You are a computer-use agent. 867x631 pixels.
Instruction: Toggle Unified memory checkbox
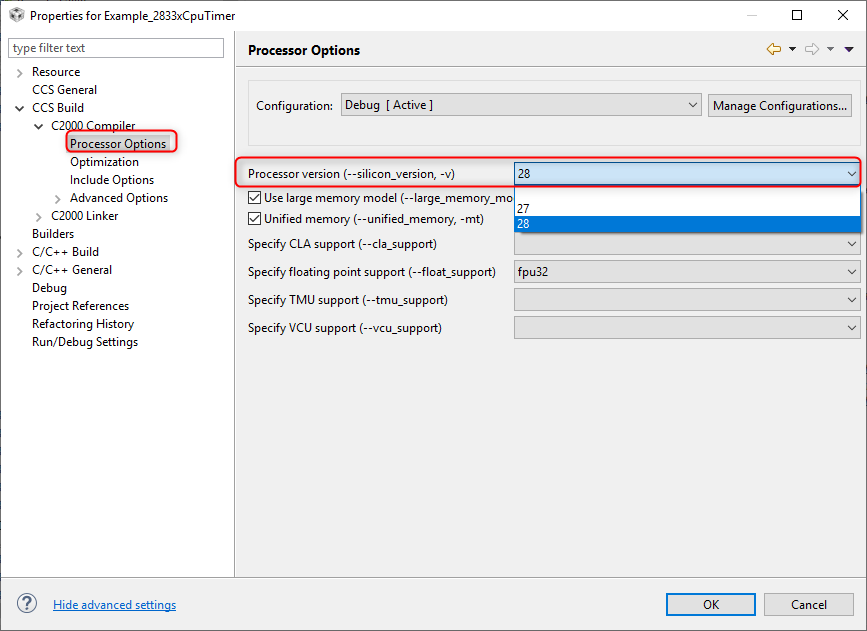pos(255,218)
